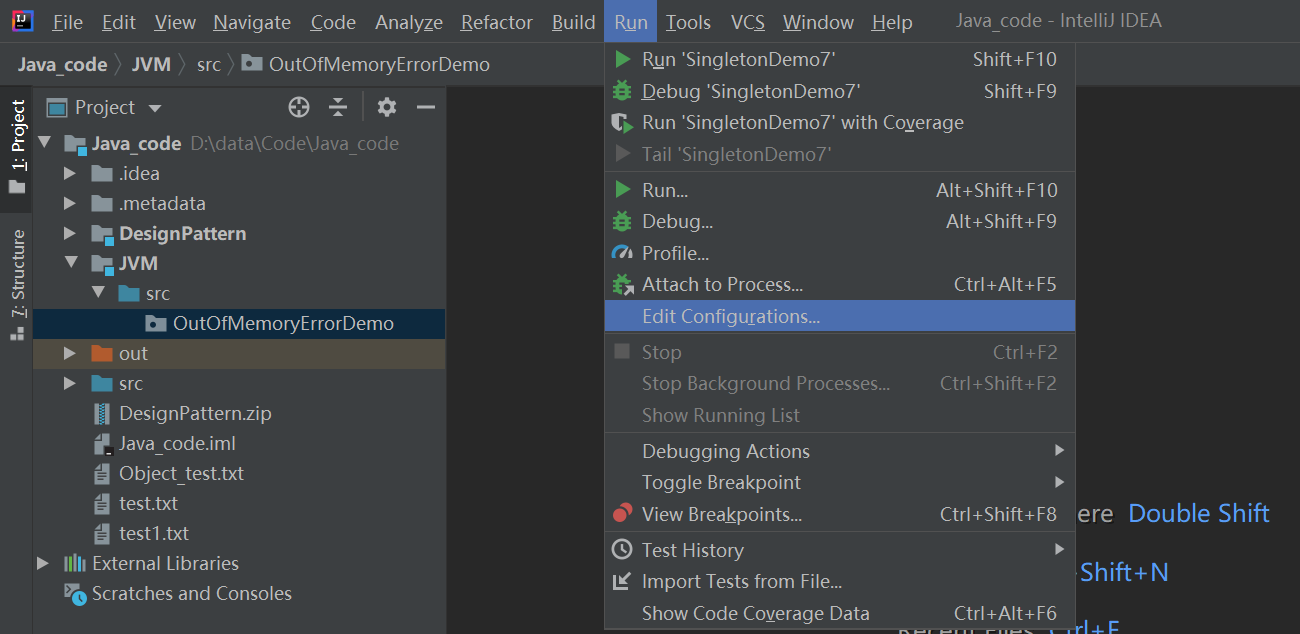Open the Project view dropdown arrow
The image size is (1300, 634).
(154, 108)
